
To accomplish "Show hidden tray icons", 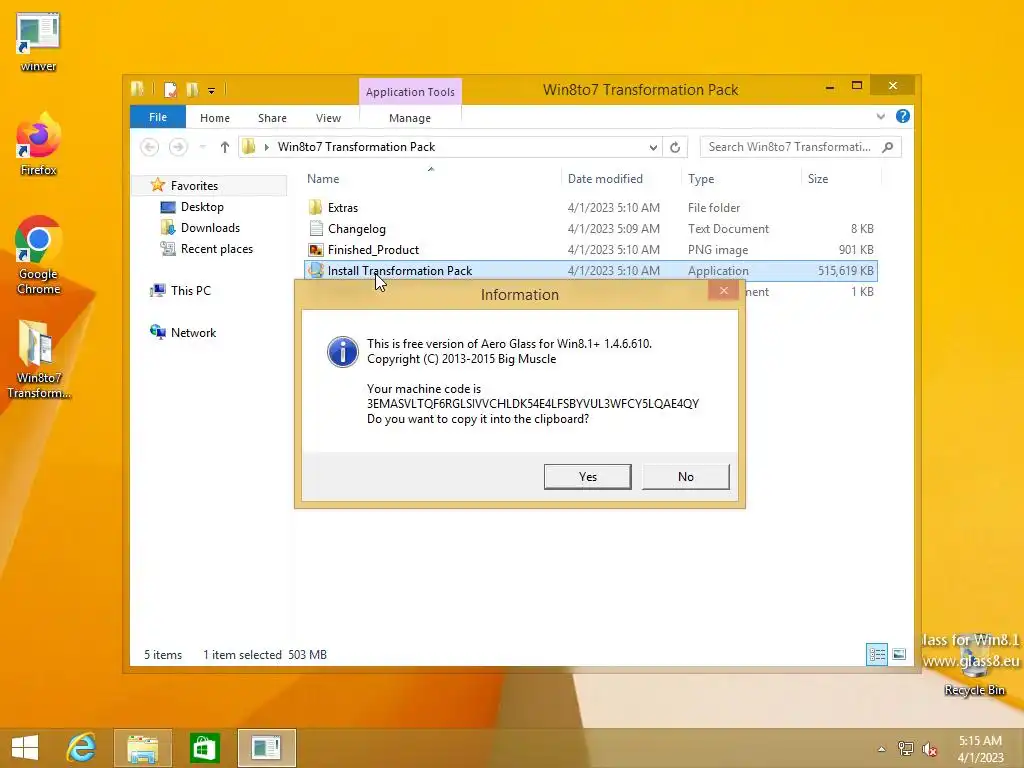I will (882, 749).
